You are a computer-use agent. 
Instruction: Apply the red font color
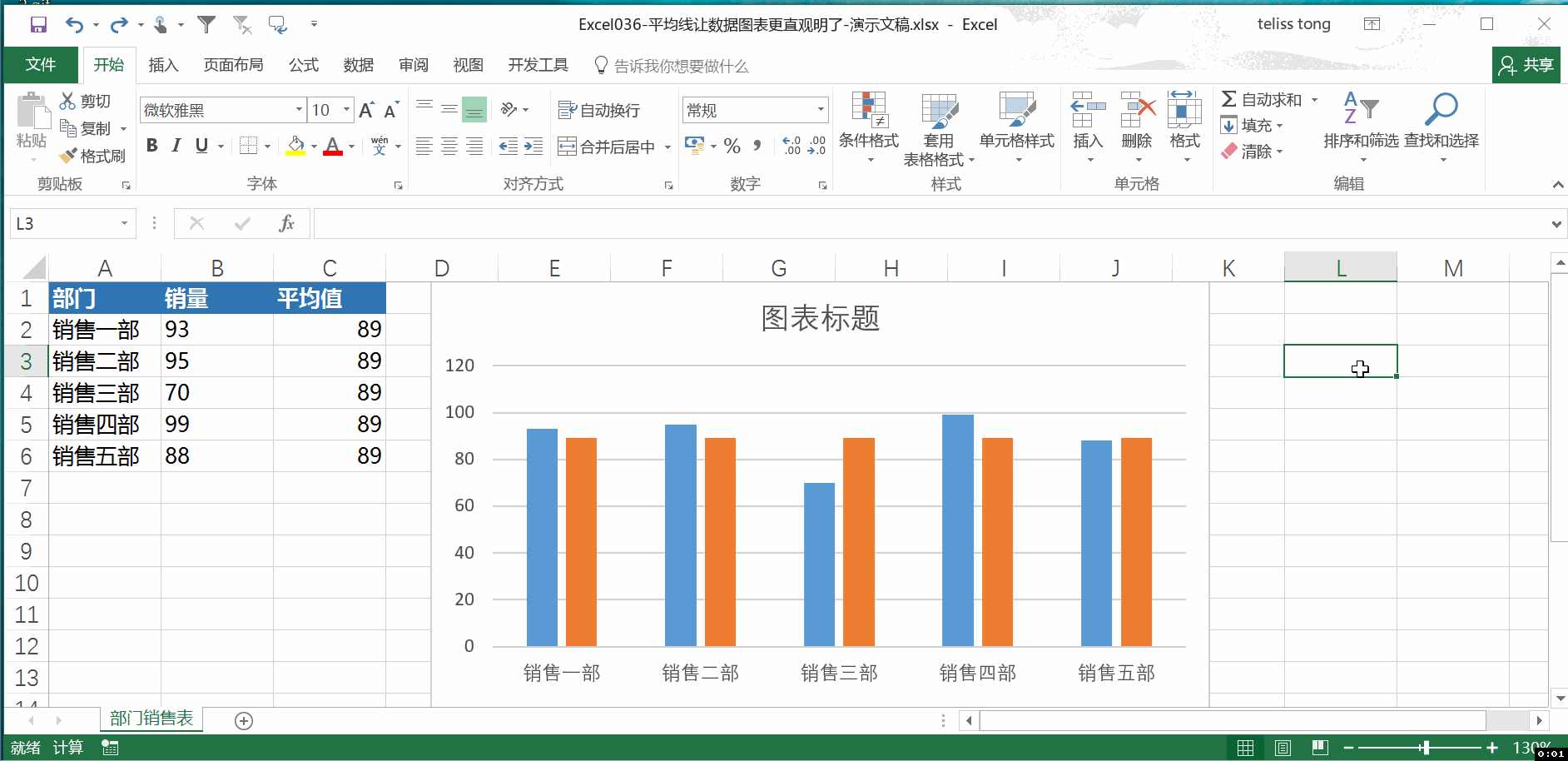333,147
